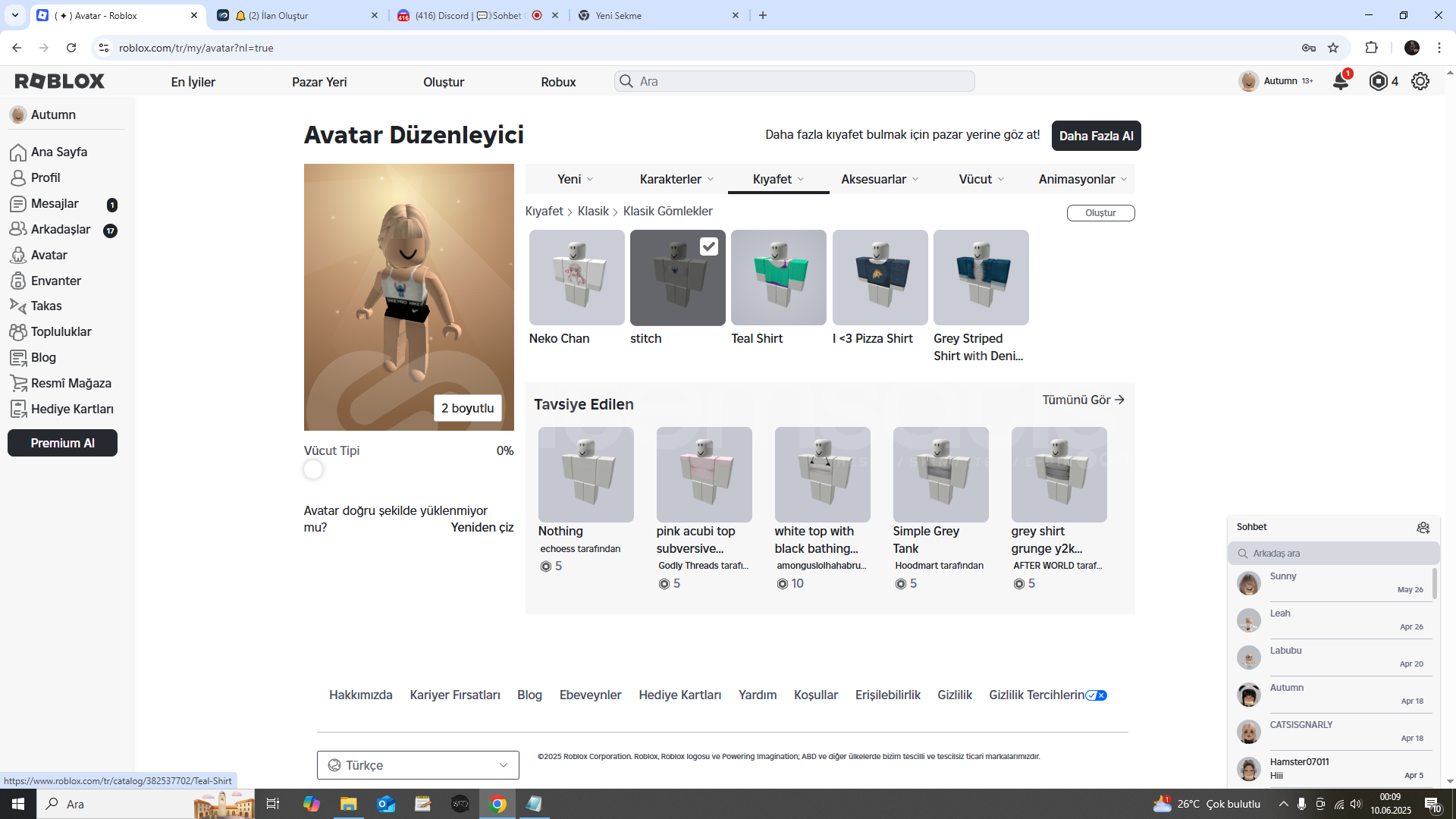Open the Pazar Yeri menu
The width and height of the screenshot is (1456, 819).
click(319, 82)
